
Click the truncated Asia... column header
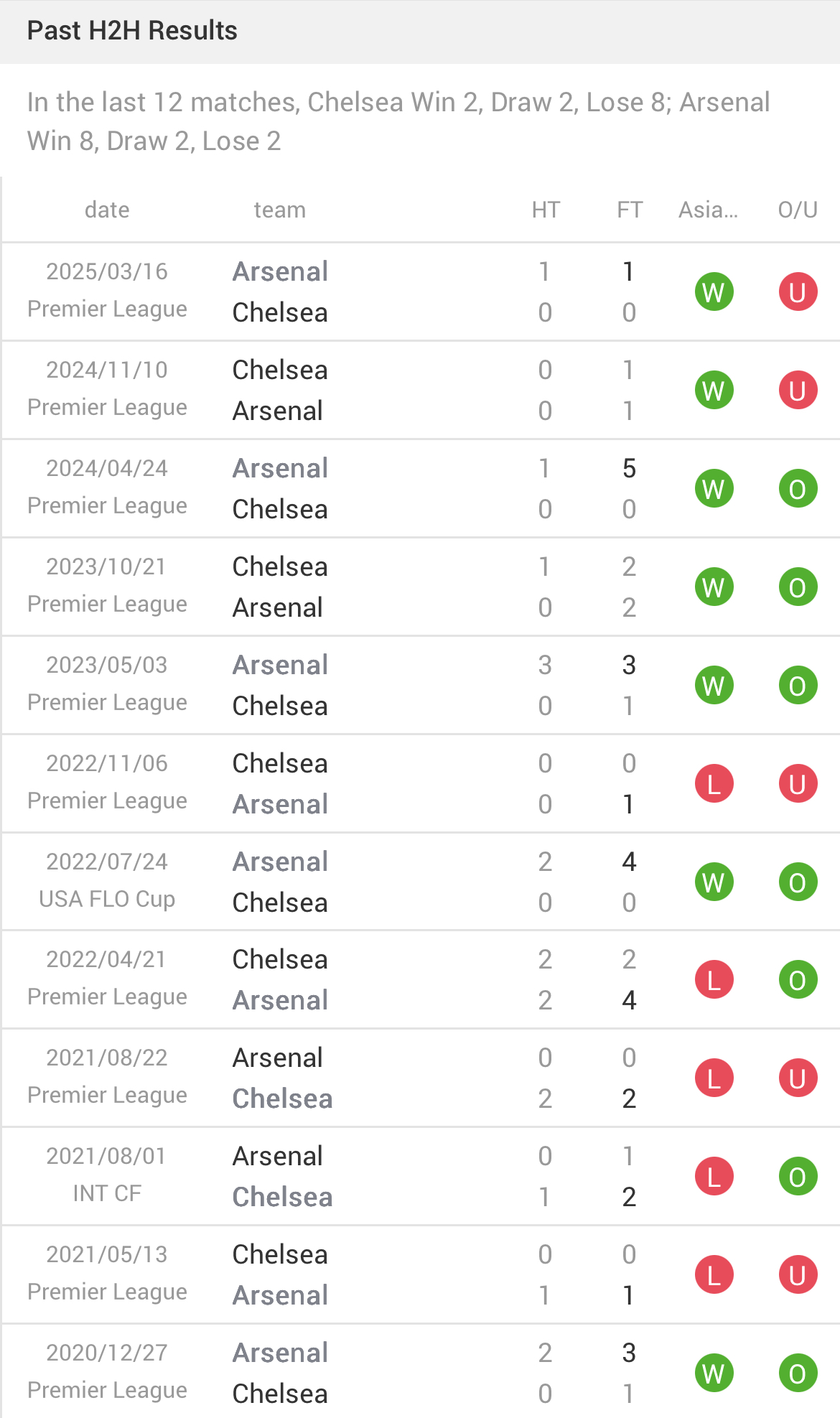708,210
